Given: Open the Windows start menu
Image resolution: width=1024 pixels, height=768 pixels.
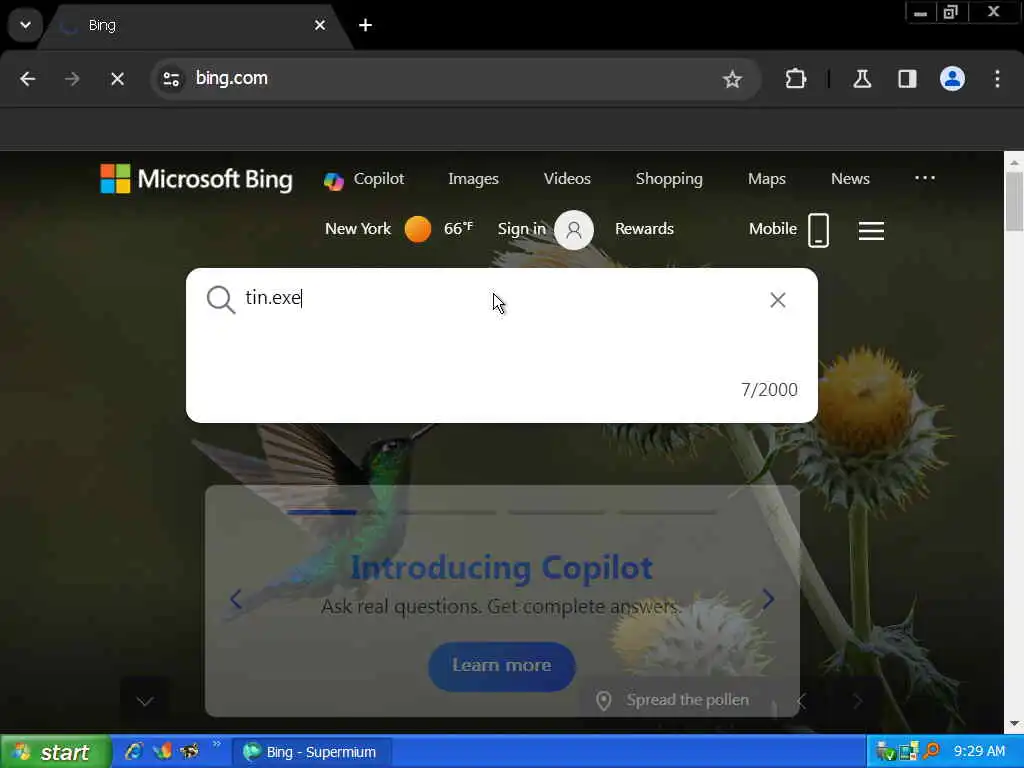Looking at the screenshot, I should coord(55,752).
